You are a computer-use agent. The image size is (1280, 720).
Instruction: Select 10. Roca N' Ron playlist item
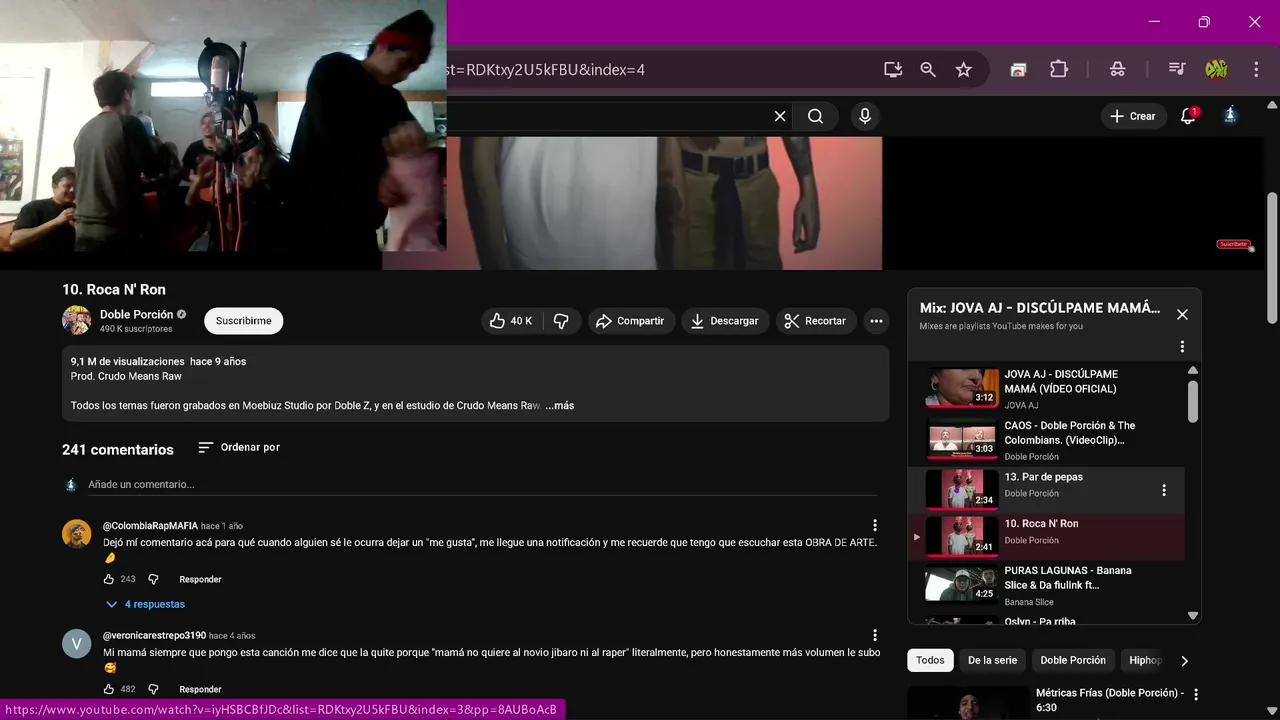(x=1045, y=537)
